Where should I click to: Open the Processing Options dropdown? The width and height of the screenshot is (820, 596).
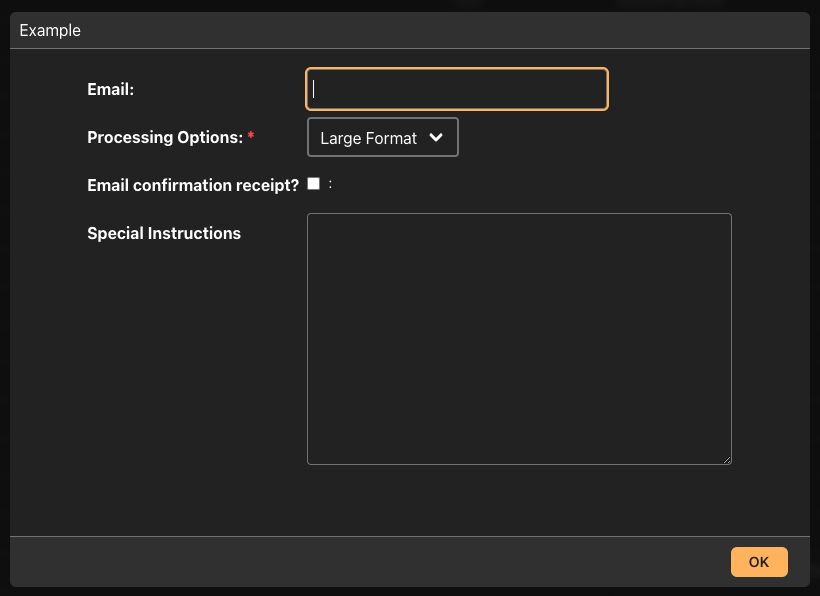point(383,137)
